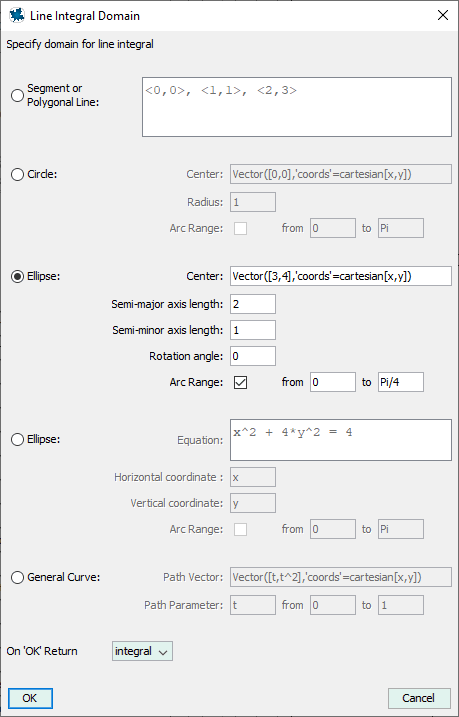
Task: Click the Ellipse Arc Range 'from' field
Action: 333,382
